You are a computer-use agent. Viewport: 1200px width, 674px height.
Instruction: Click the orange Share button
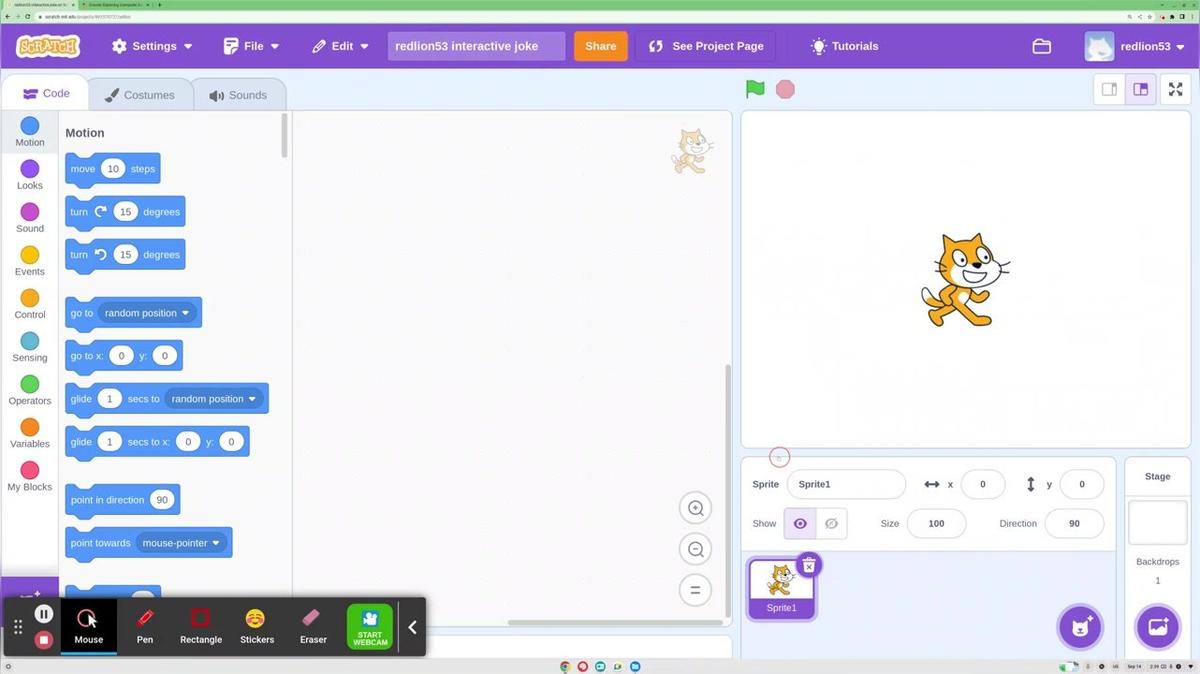(601, 46)
